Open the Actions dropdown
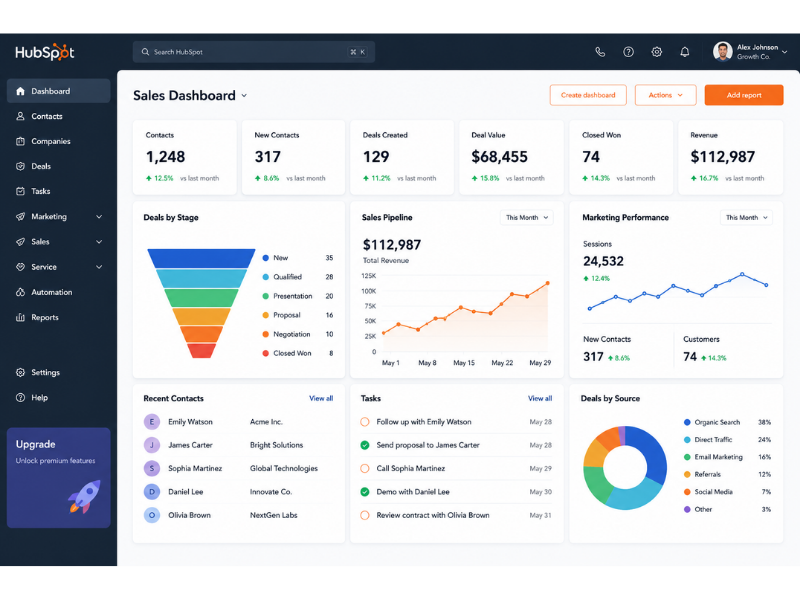 (x=665, y=95)
